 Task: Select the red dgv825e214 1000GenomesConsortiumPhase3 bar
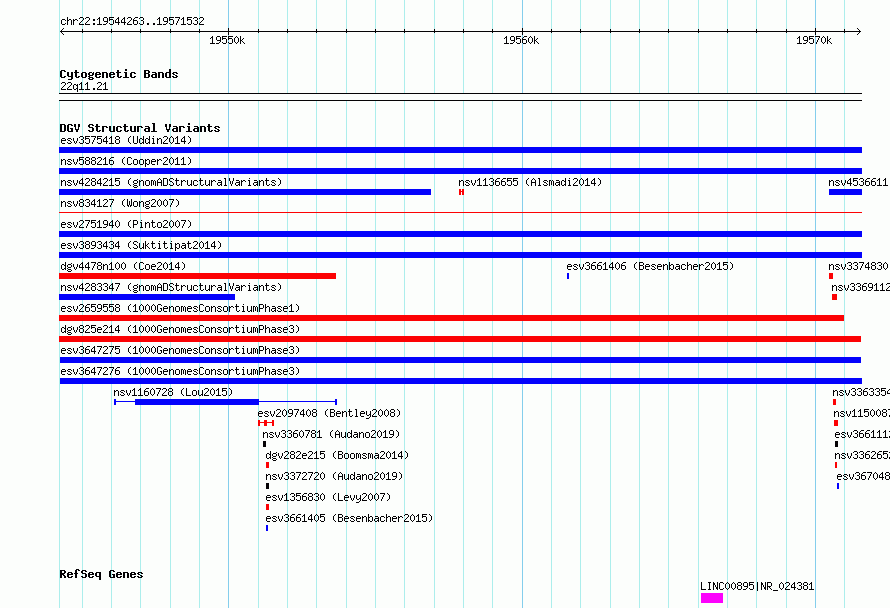click(460, 339)
